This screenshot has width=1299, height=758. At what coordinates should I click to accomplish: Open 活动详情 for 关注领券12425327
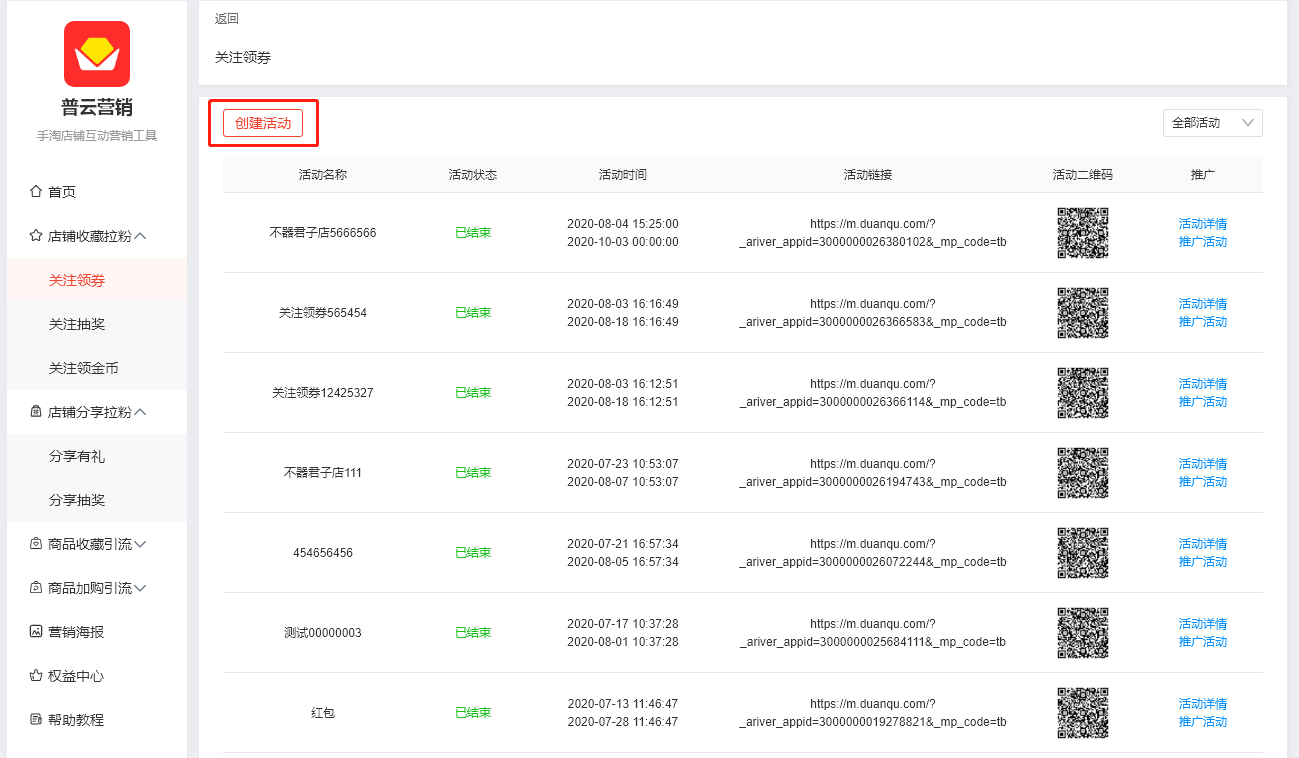1203,384
